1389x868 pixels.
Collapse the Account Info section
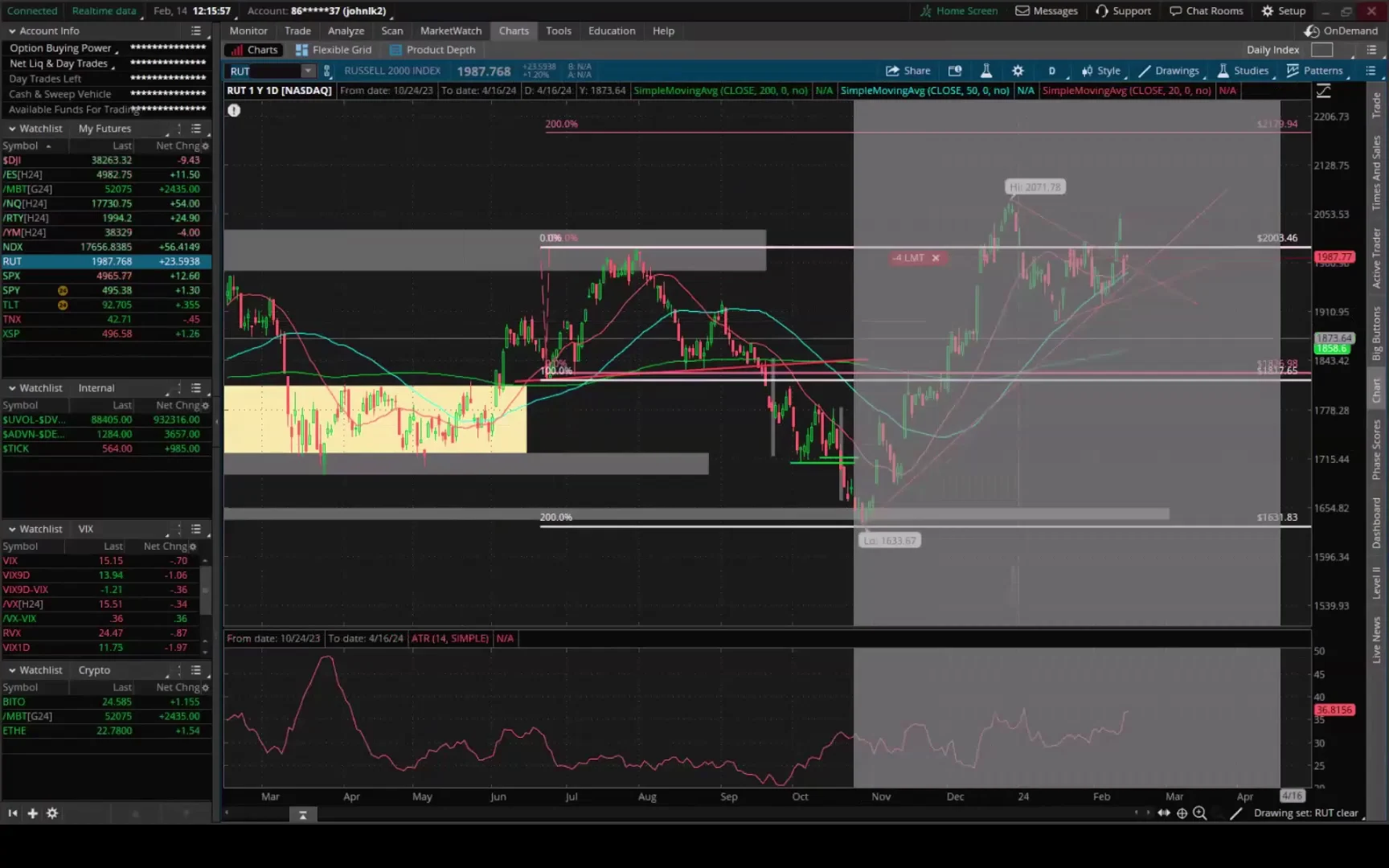(12, 31)
